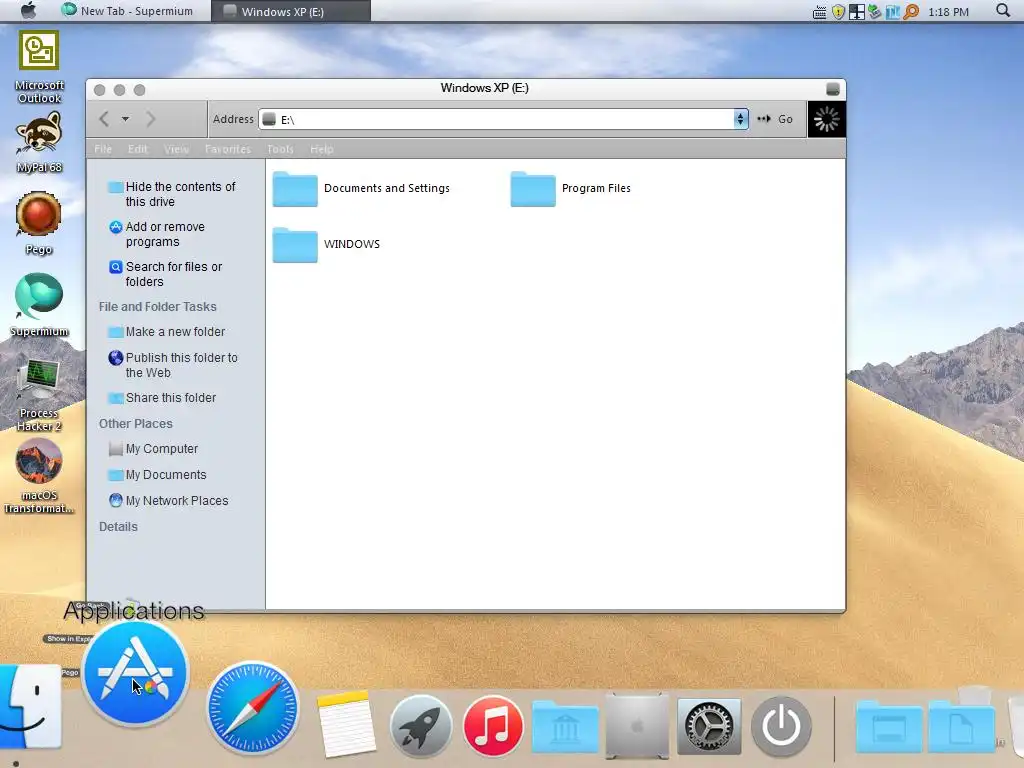Click the yellow security shield tray icon
Image resolution: width=1024 pixels, height=768 pixels.
pos(838,12)
